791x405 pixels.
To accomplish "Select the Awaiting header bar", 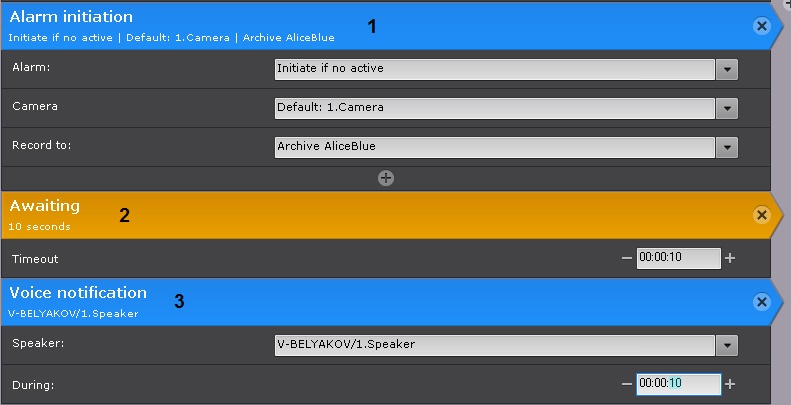I will point(300,214).
